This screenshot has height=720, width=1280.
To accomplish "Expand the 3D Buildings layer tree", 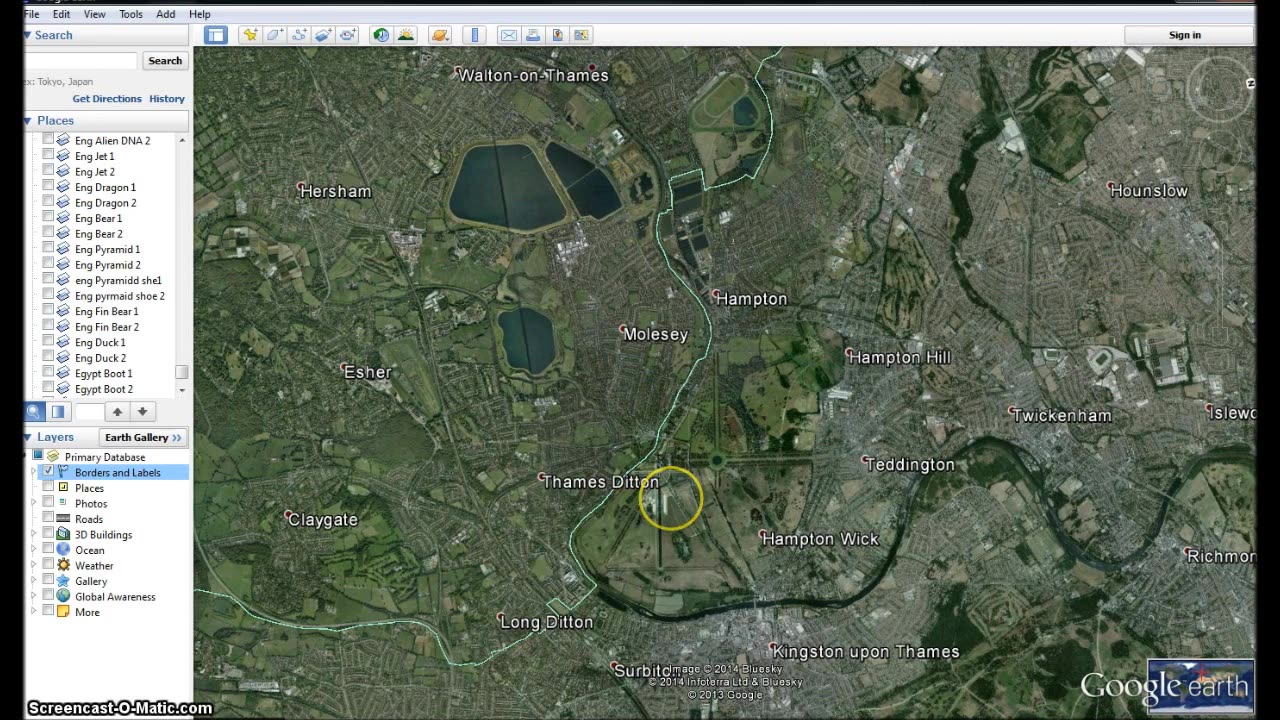I will [x=33, y=534].
